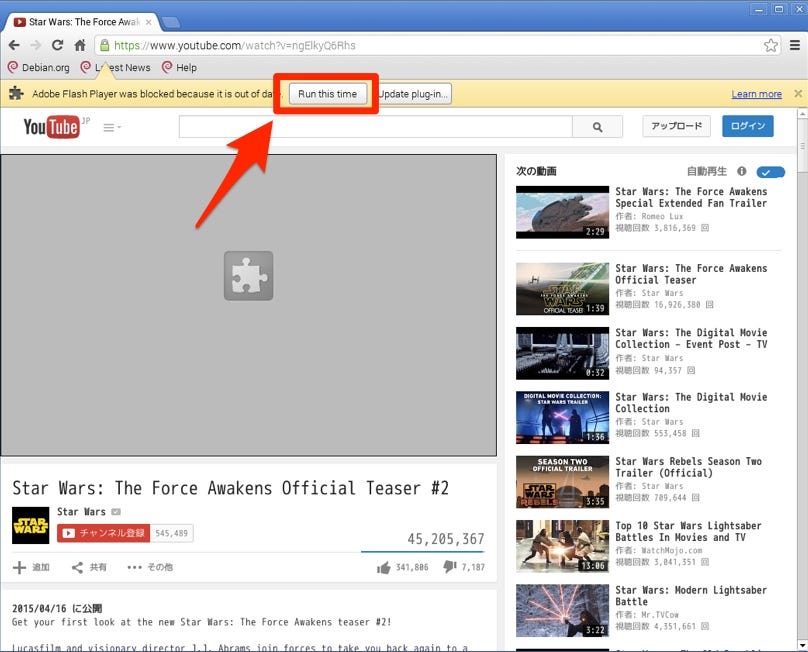
Task: Open the Help bookmark
Action: pos(179,68)
